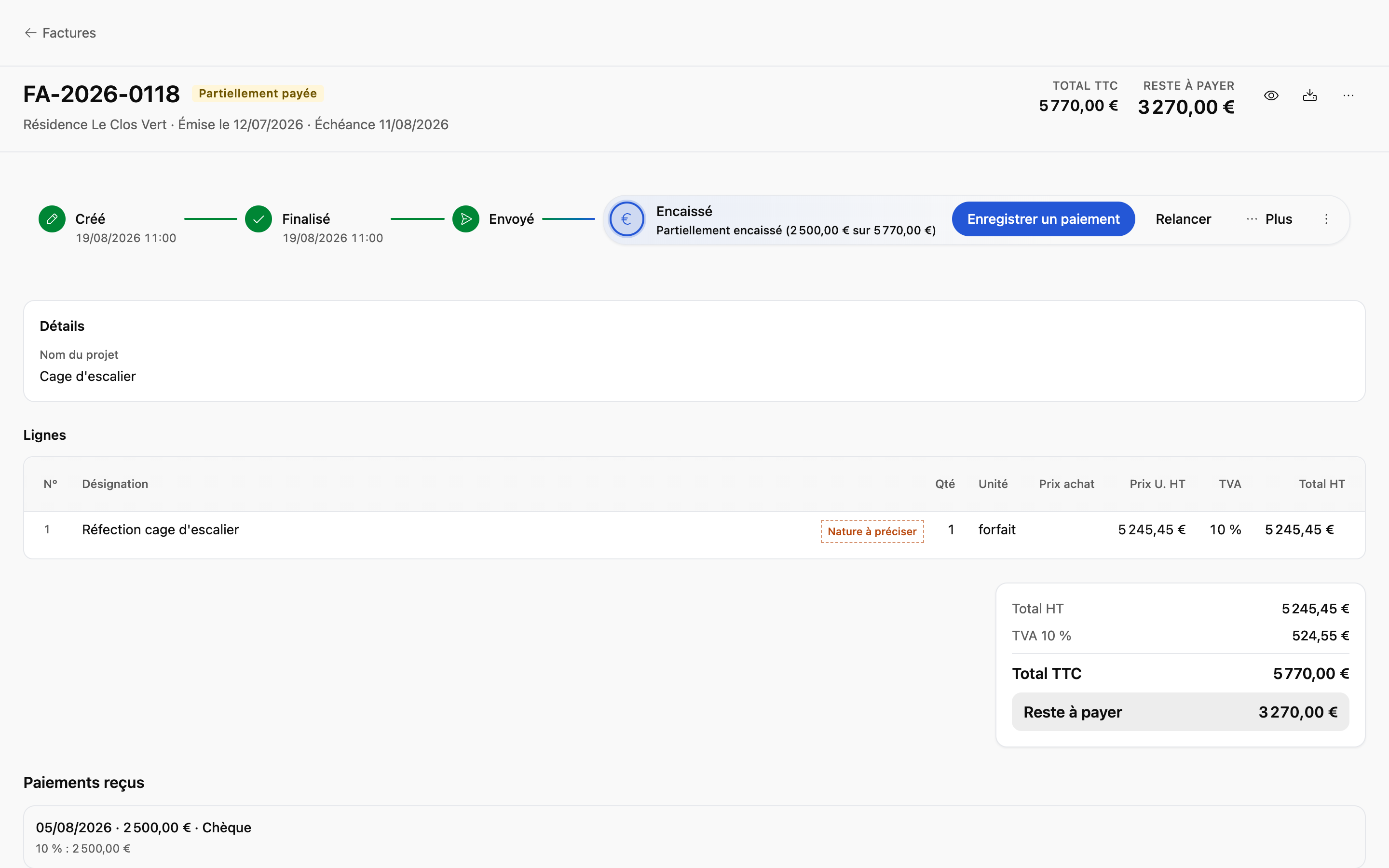Click the Partiellement payée status badge
1389x868 pixels.
258,94
